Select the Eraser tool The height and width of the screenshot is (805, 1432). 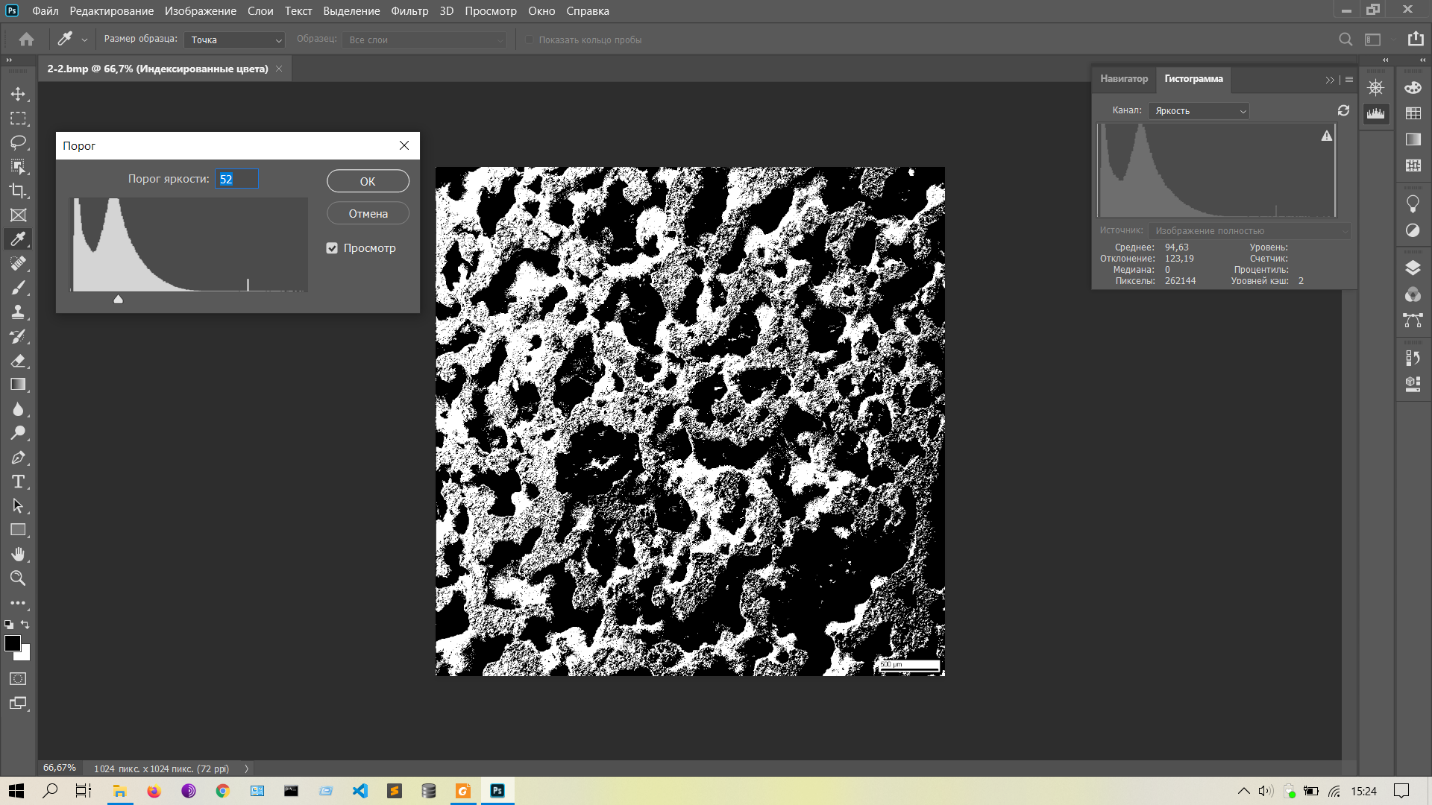18,360
